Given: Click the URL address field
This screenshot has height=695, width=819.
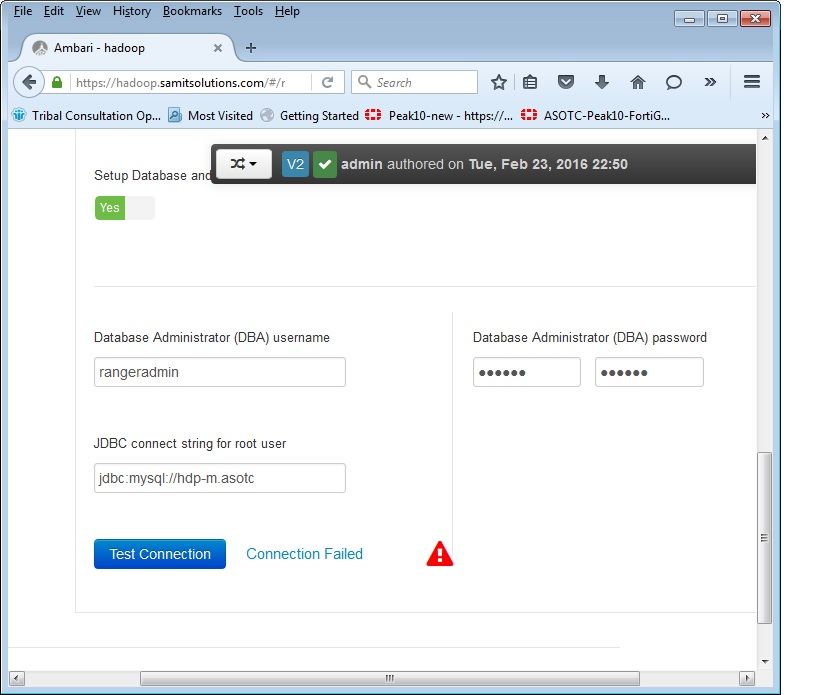Looking at the screenshot, I should click(191, 83).
